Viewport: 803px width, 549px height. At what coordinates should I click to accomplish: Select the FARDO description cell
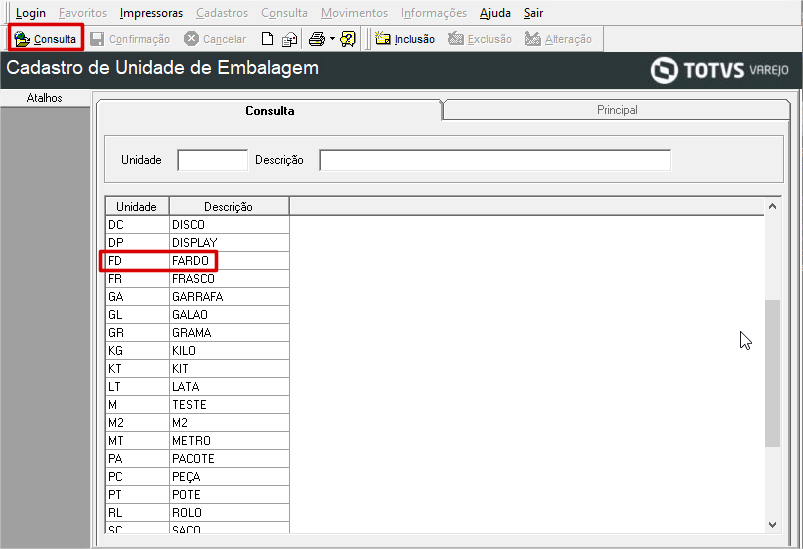tap(229, 261)
